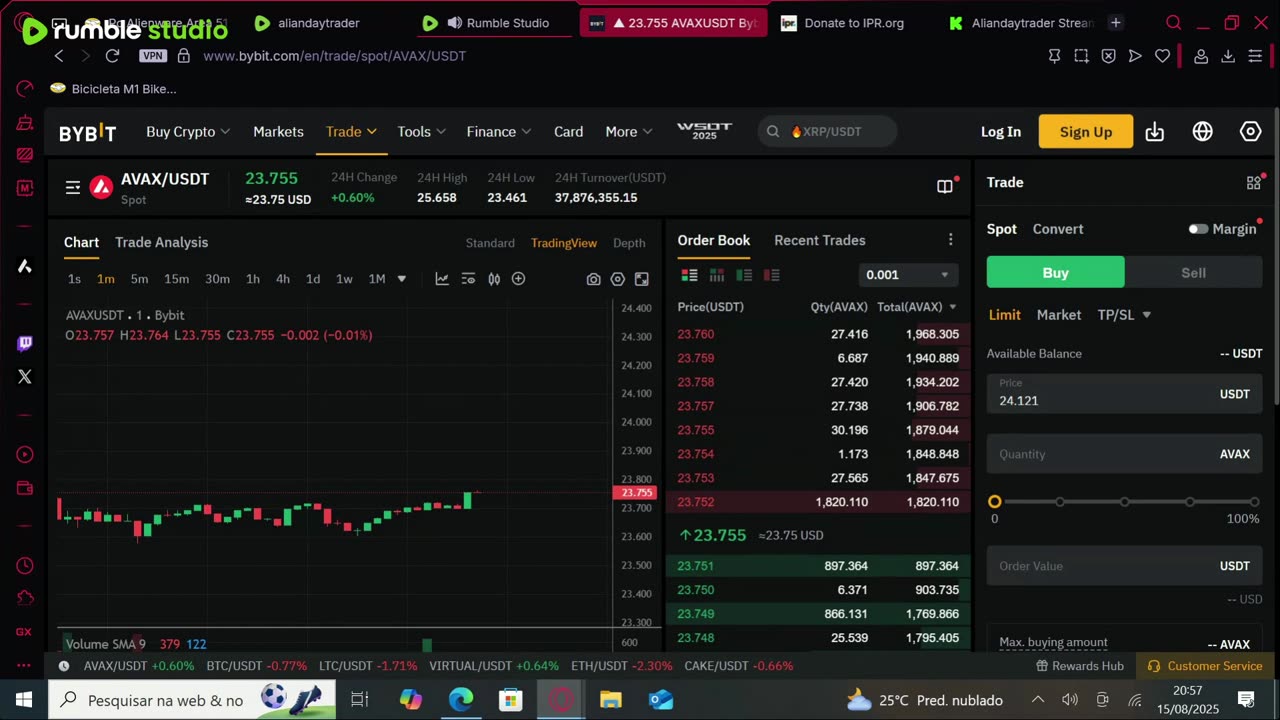Open File Explorer from taskbar
The image size is (1280, 720).
pos(610,700)
